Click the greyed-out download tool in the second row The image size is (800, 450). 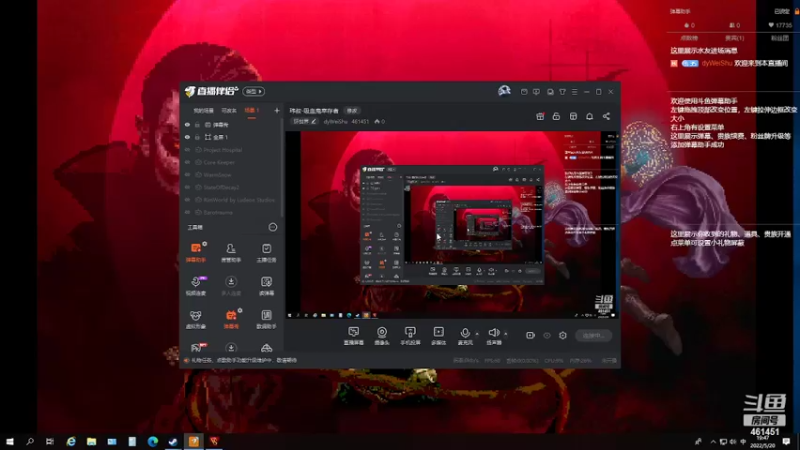231,286
